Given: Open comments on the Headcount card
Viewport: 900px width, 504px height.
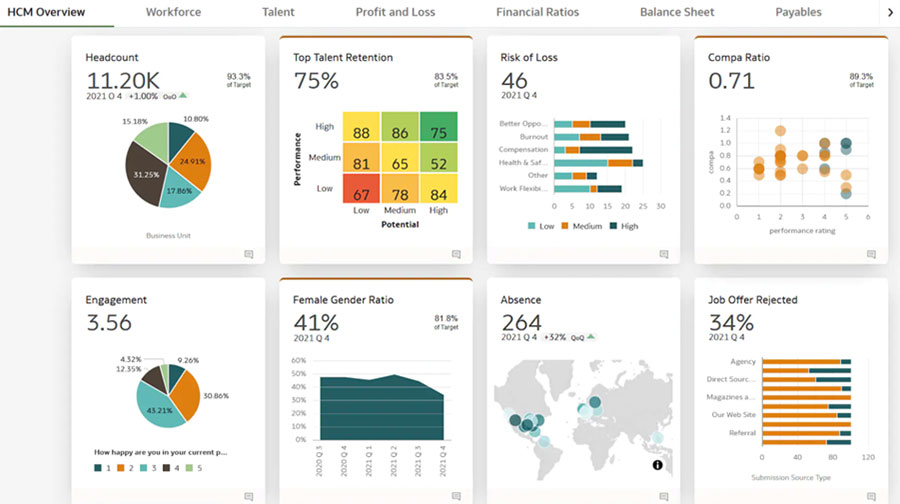Looking at the screenshot, I should [249, 255].
